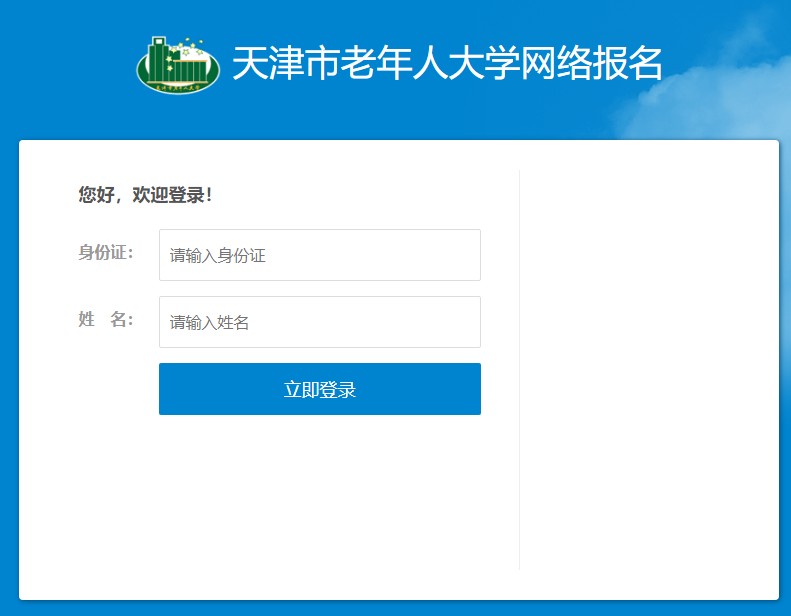Click the university emblem logo
The image size is (791, 616).
click(178, 65)
